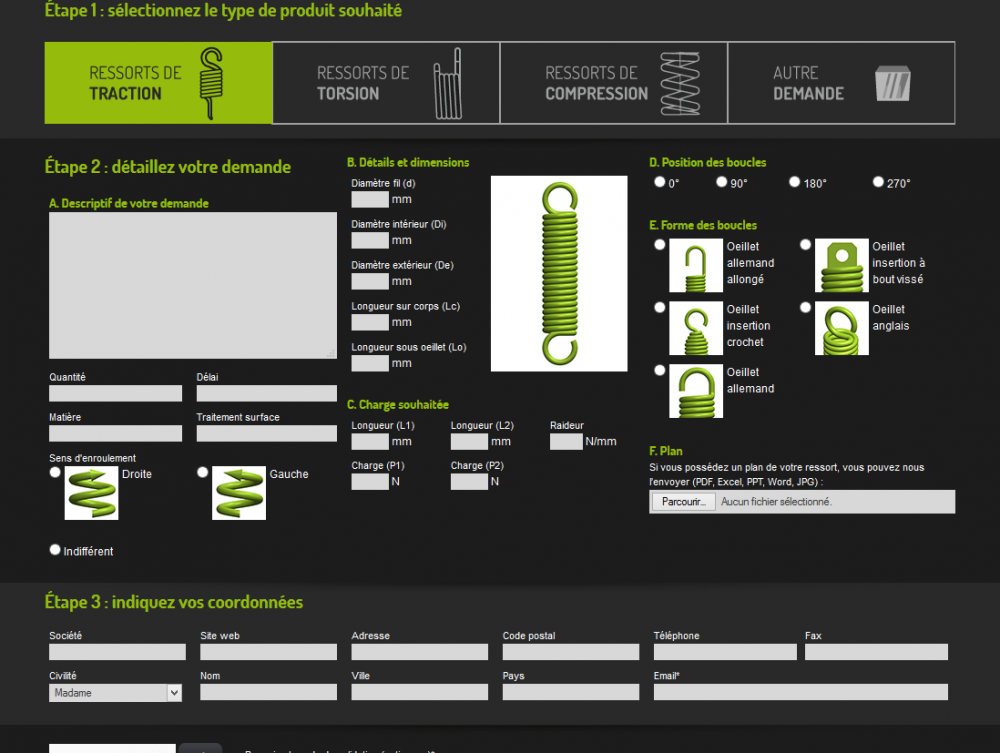This screenshot has height=753, width=1000.
Task: Choose the Autre Demande tab
Action: [x=841, y=83]
